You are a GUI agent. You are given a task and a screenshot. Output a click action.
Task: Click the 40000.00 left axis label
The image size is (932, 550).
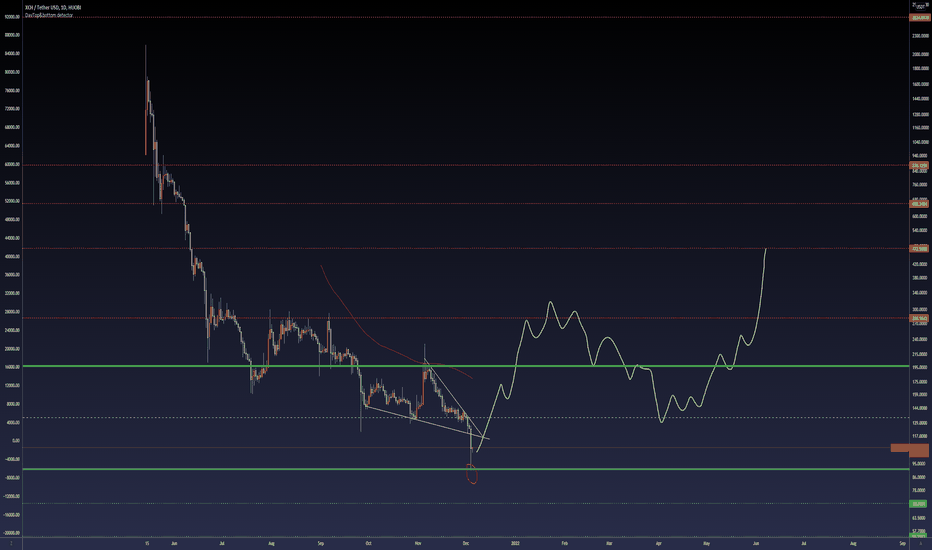pos(12,256)
